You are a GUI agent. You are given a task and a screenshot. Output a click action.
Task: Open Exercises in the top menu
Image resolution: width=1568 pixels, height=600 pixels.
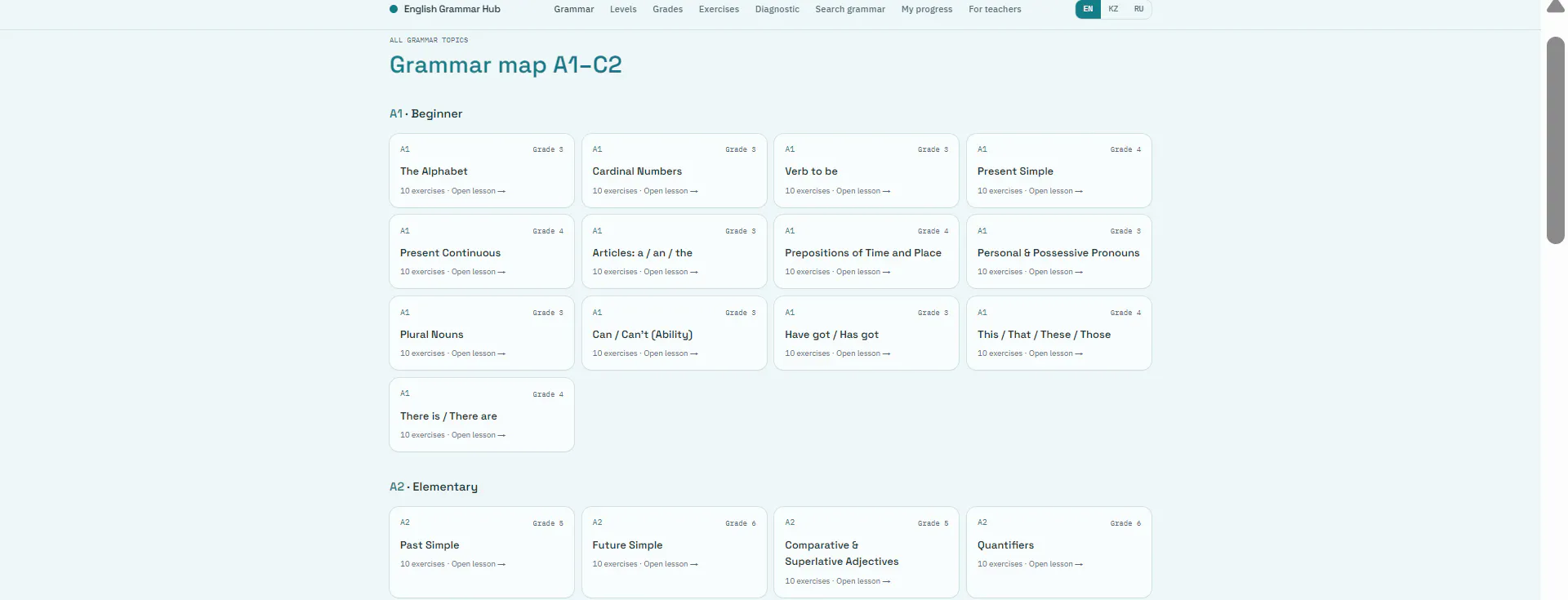pyautogui.click(x=719, y=9)
